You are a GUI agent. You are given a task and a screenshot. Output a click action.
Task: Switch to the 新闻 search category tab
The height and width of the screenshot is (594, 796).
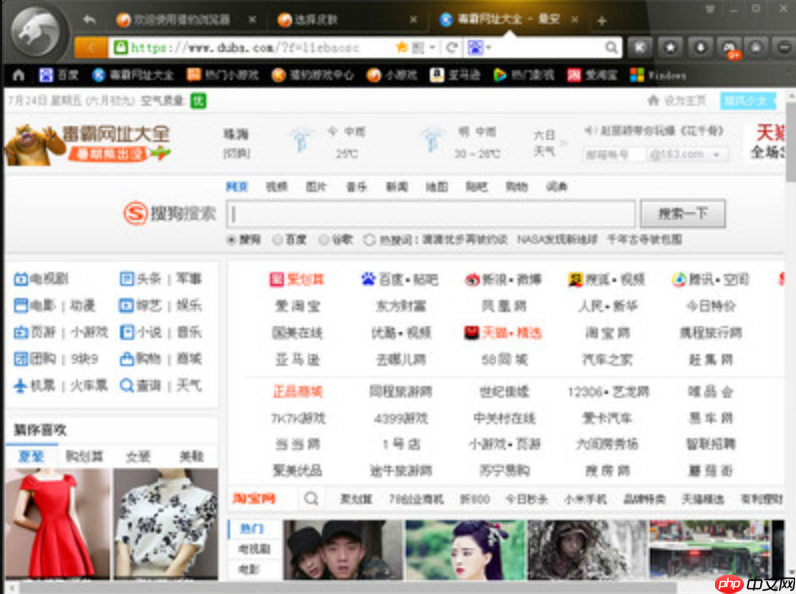tap(396, 187)
